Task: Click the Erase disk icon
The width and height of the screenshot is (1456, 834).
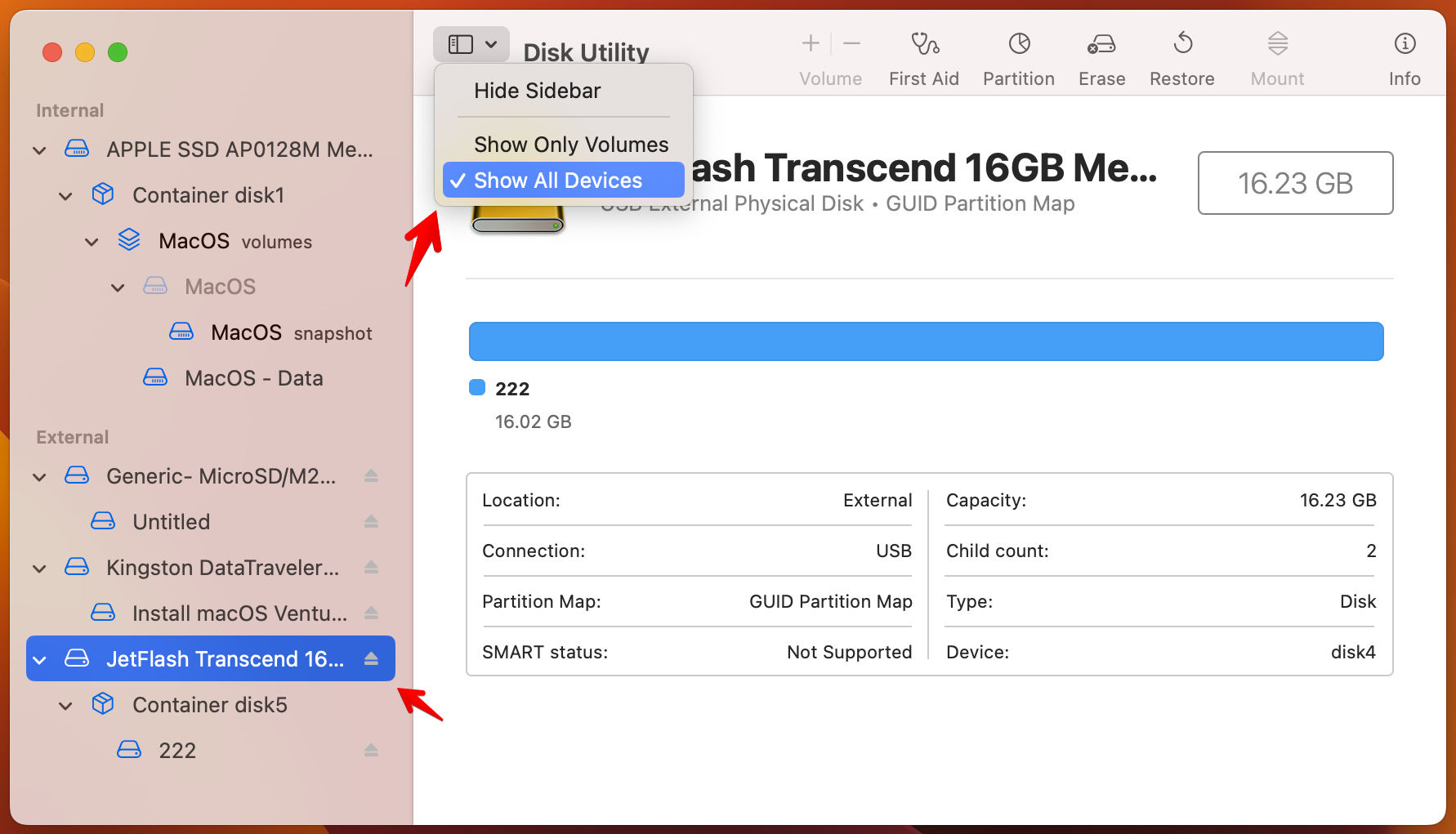Action: tap(1101, 44)
